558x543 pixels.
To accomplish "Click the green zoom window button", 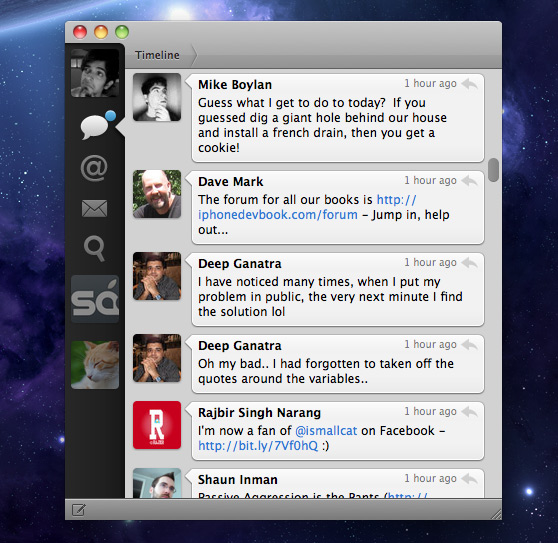I will coord(122,32).
